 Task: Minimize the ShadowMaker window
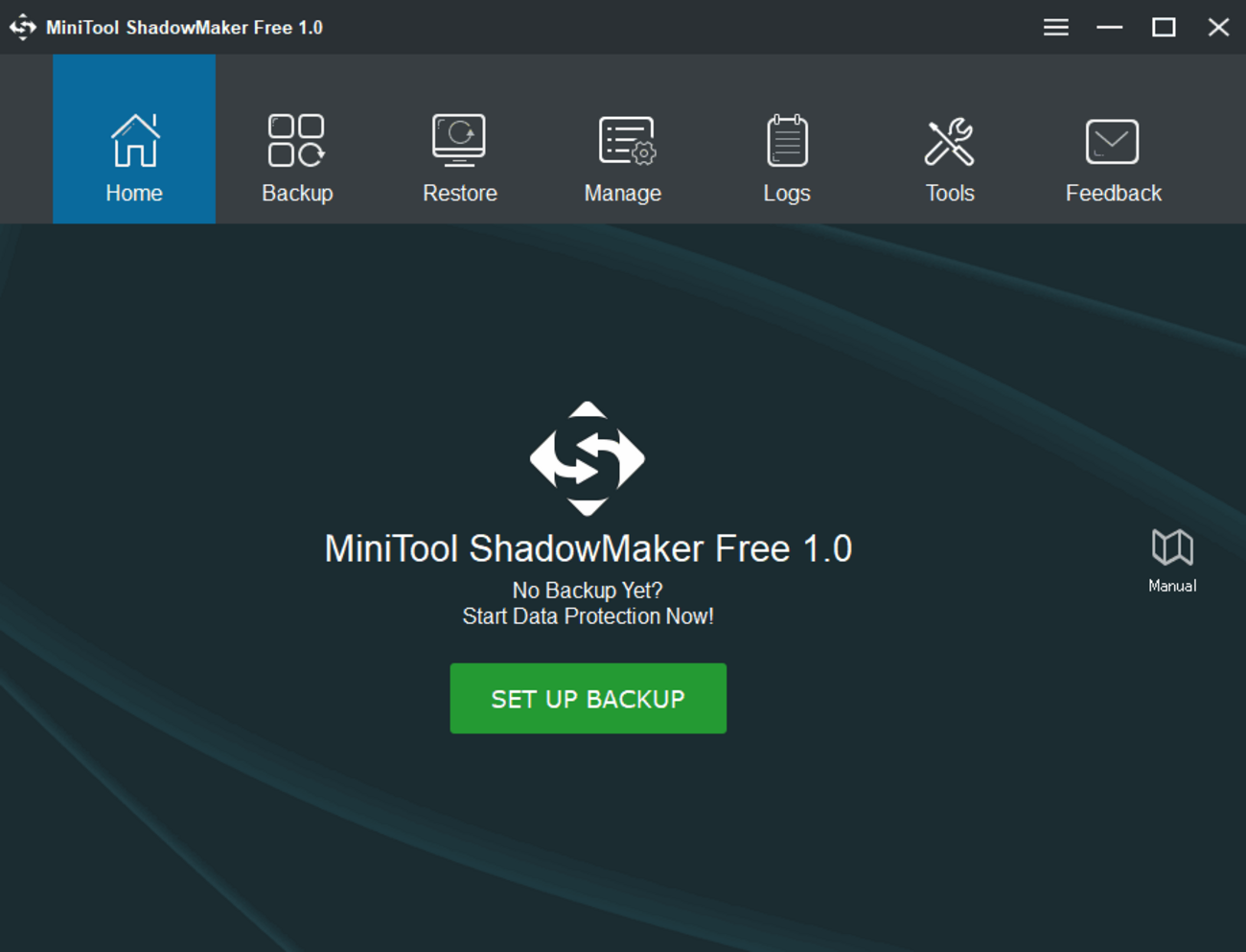coord(1110,27)
